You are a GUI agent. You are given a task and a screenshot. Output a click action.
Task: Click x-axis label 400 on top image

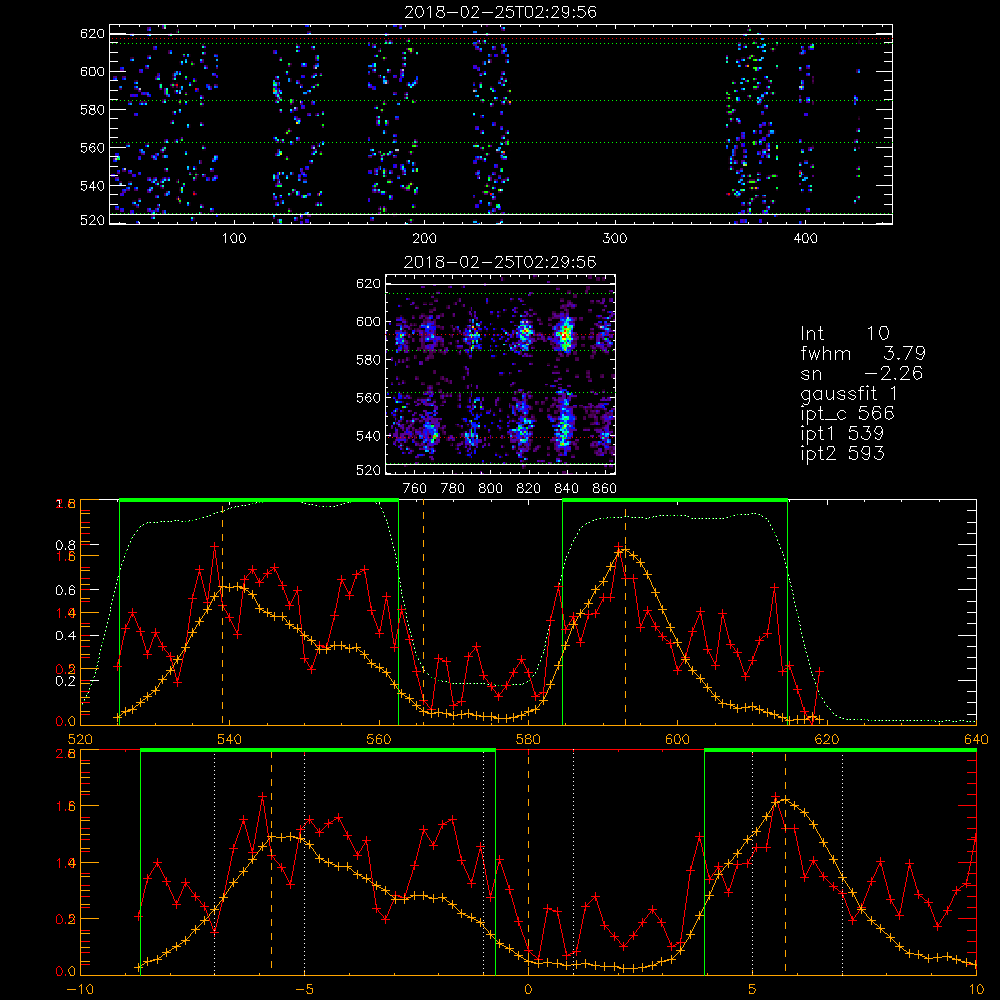pyautogui.click(x=805, y=239)
